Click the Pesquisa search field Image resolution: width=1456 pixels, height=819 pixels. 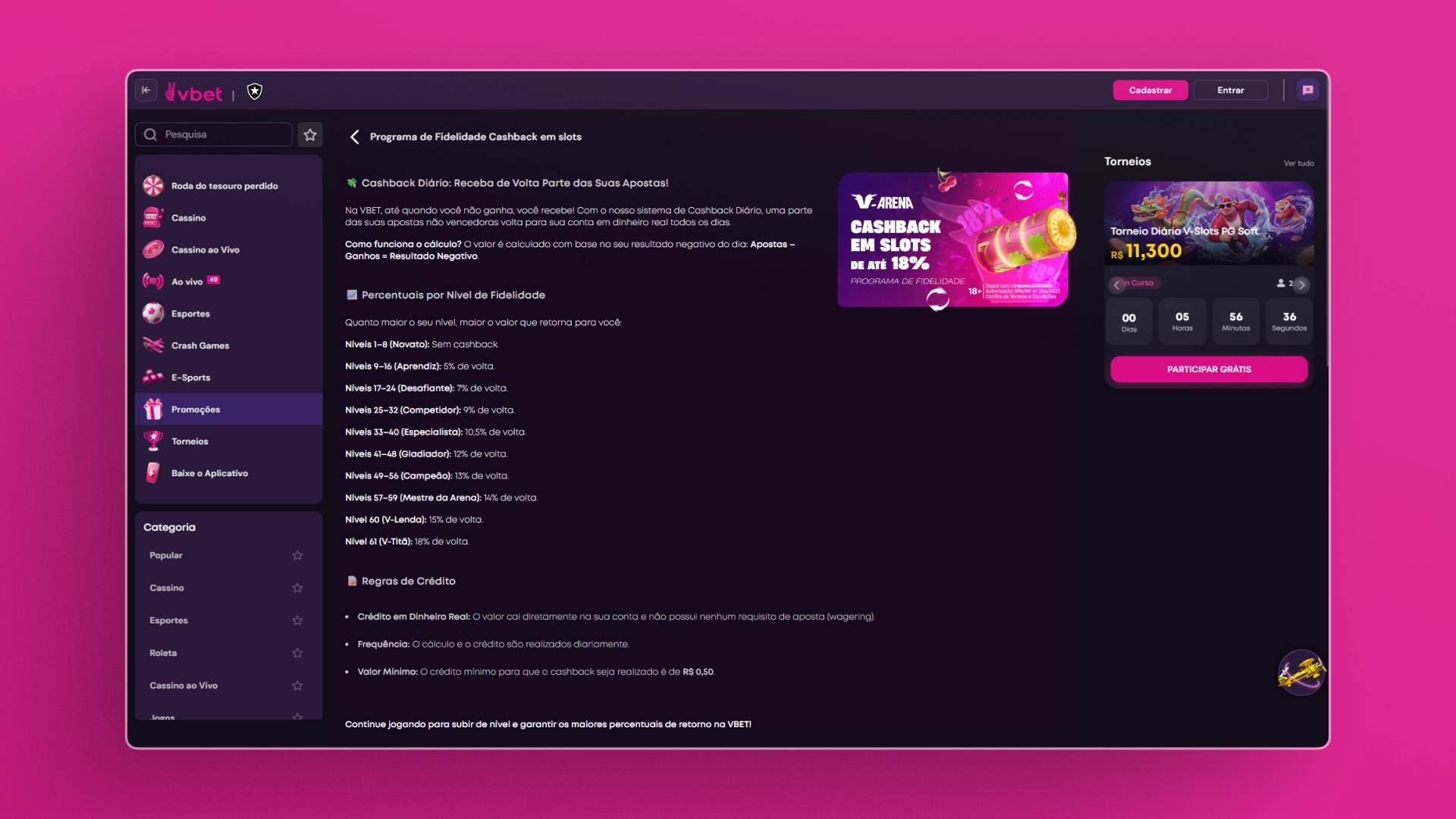(x=214, y=134)
